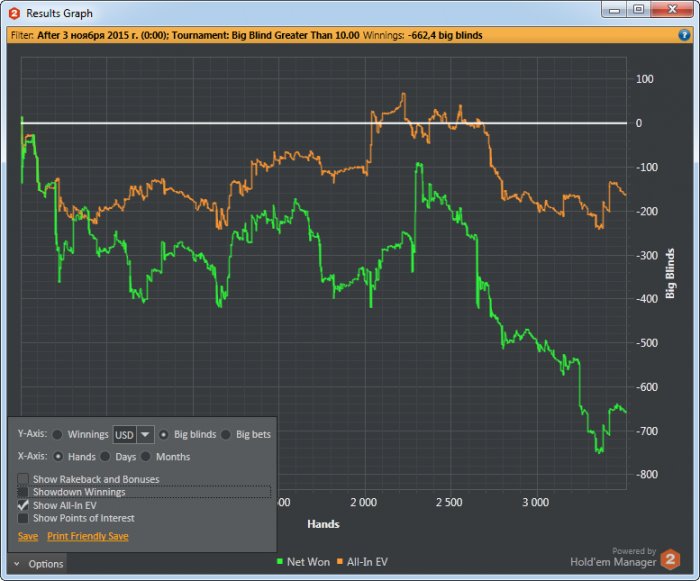Screen dimensions: 700x581
Task: Switch X-Axis to Days
Action: point(105,457)
